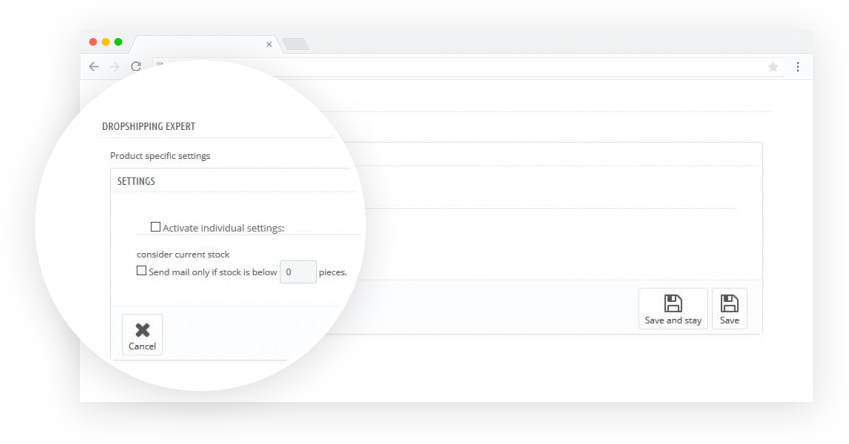
Task: Click the Product specific settings text
Action: click(160, 156)
